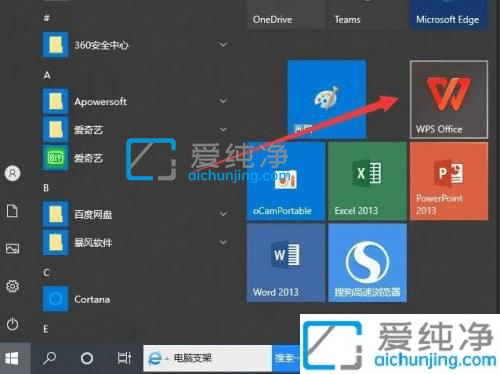This screenshot has height=374, width=500.
Task: Click the Internet Explorer icon in search box
Action: point(155,359)
